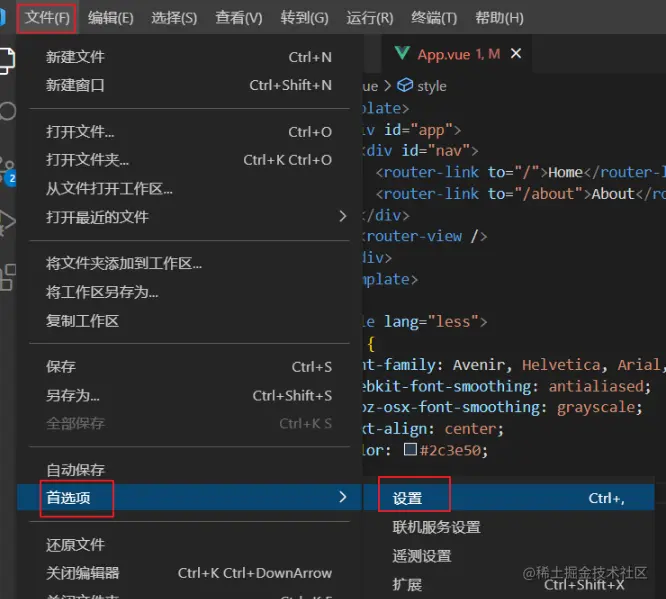Open the 选择(S) menu
This screenshot has height=599, width=666.
[x=174, y=18]
